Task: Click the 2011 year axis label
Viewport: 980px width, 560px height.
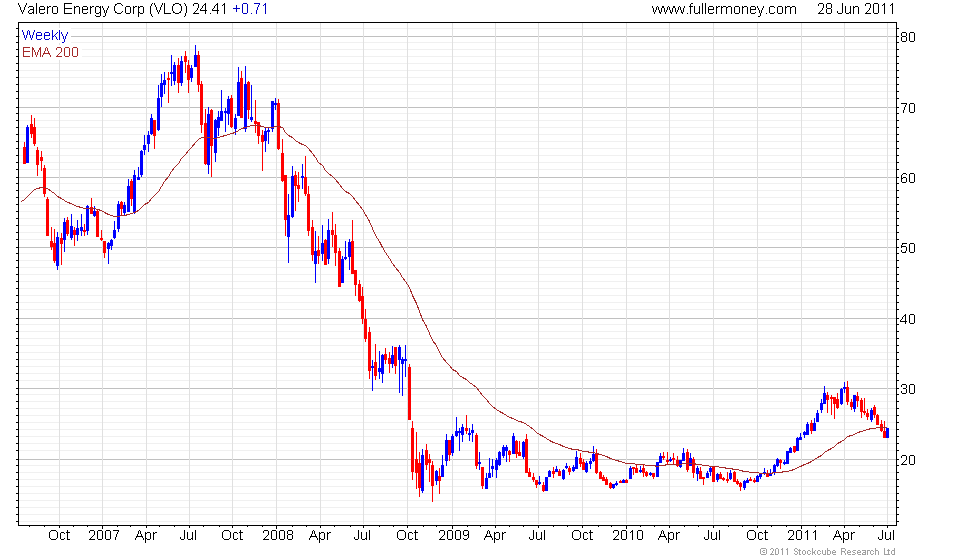Action: coord(802,536)
